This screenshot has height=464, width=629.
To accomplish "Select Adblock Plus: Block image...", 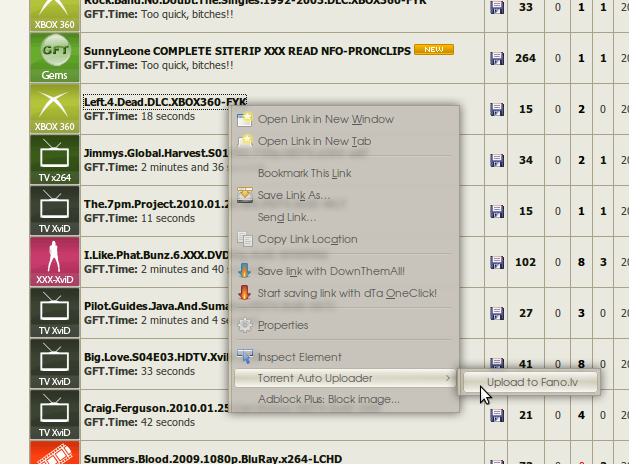I will point(345,399).
